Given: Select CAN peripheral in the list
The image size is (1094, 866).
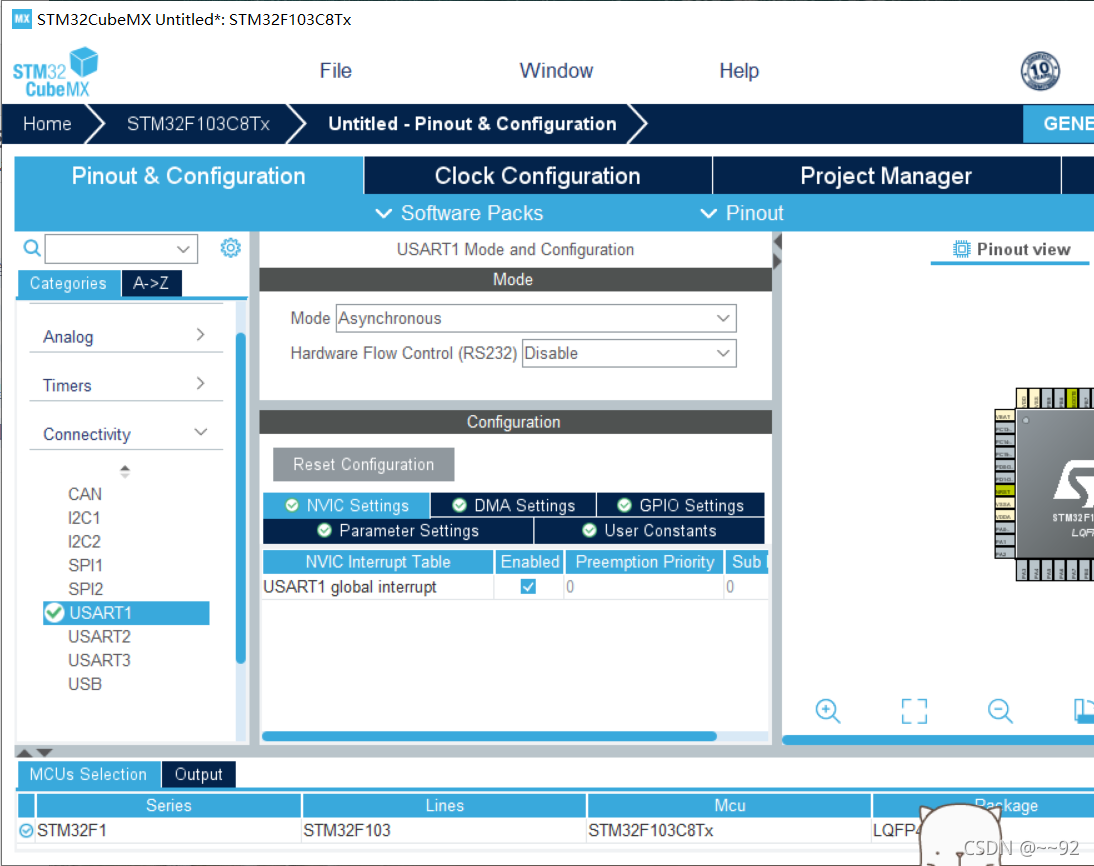Looking at the screenshot, I should coord(84,494).
